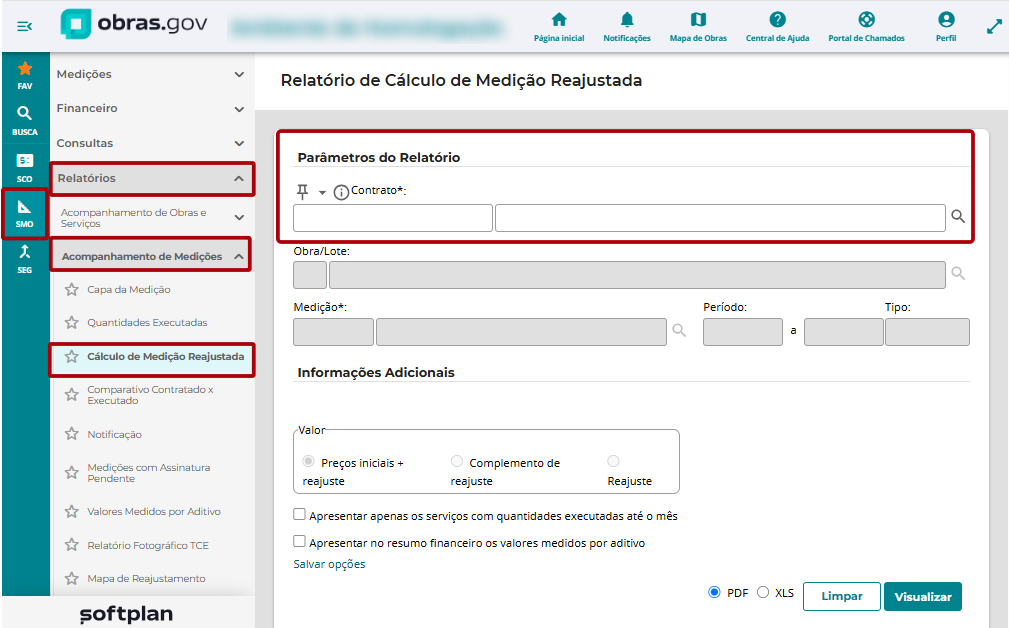Check valores medidos por aditivo option

(x=299, y=541)
